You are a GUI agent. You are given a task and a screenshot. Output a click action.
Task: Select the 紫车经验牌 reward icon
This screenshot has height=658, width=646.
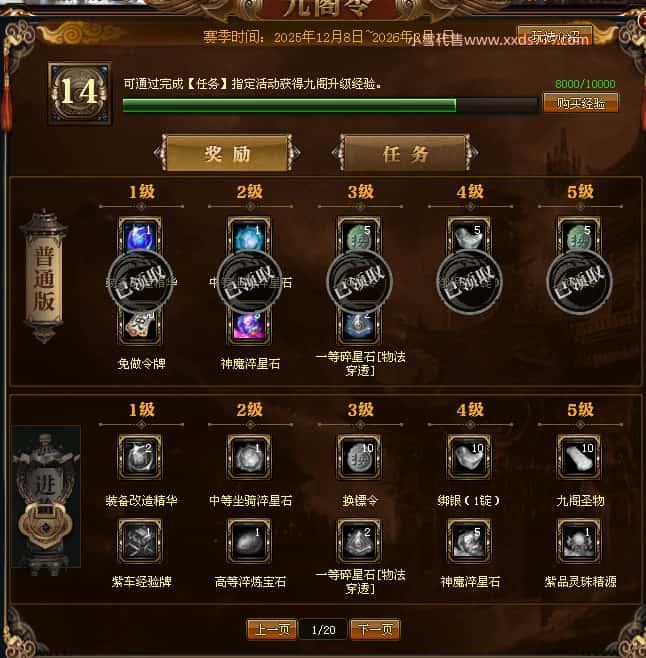140,540
